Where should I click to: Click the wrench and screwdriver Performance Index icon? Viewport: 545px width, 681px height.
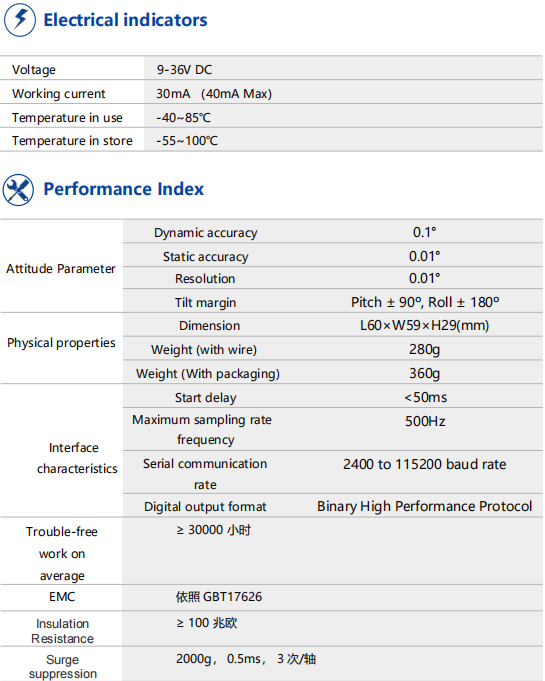18,190
